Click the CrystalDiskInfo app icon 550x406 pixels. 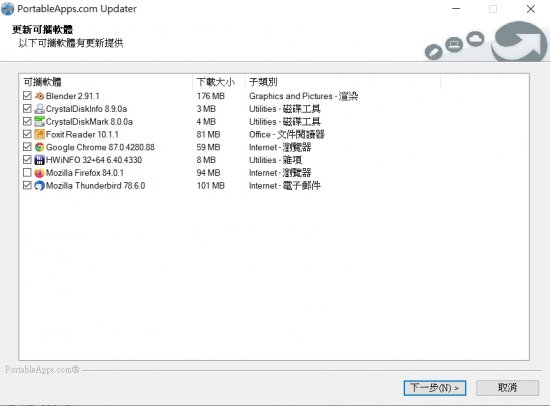39,109
